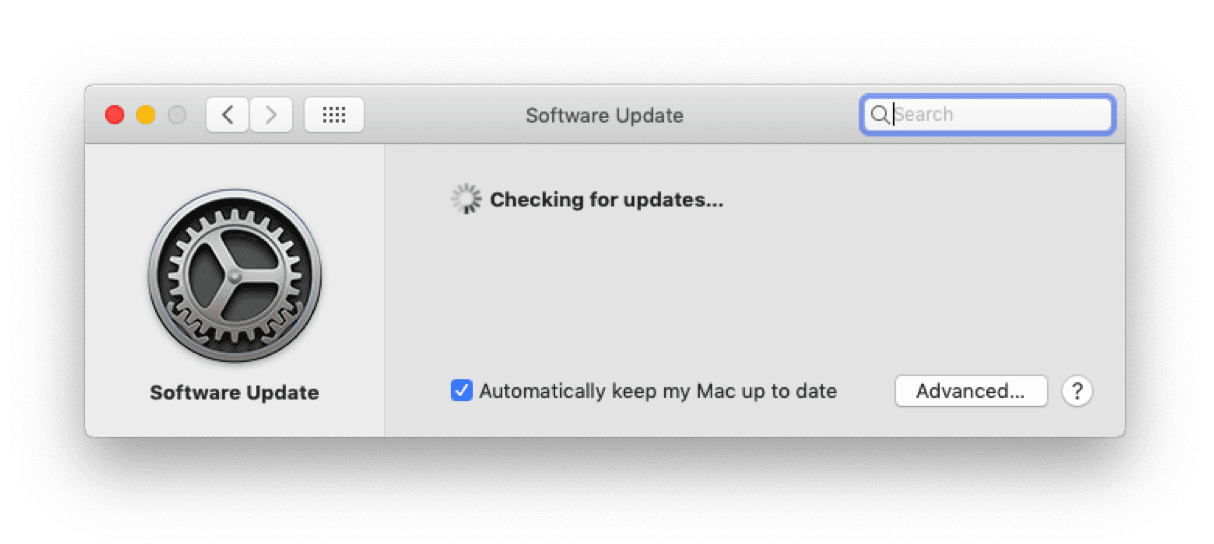Click the magnifying glass in the search box
1214x544 pixels.
pos(879,115)
